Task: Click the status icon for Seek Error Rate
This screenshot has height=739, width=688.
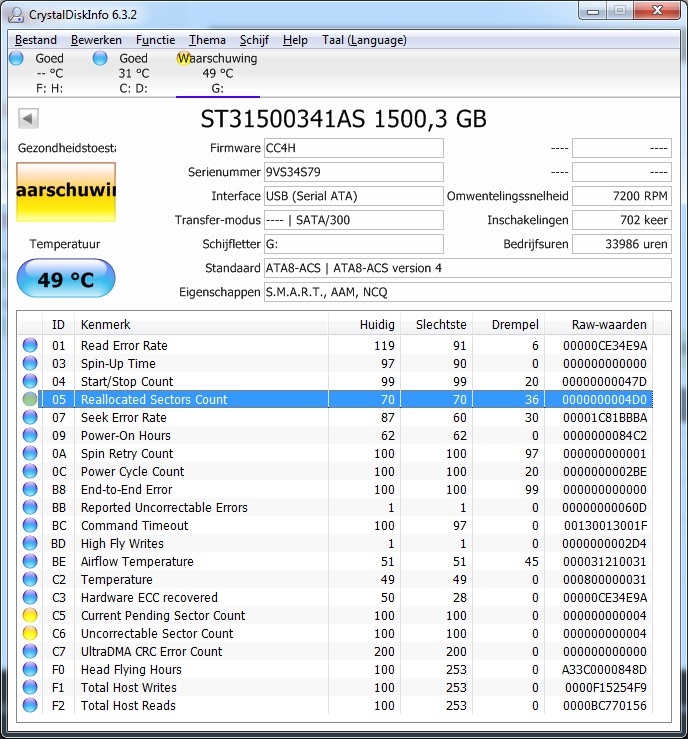Action: tap(30, 418)
